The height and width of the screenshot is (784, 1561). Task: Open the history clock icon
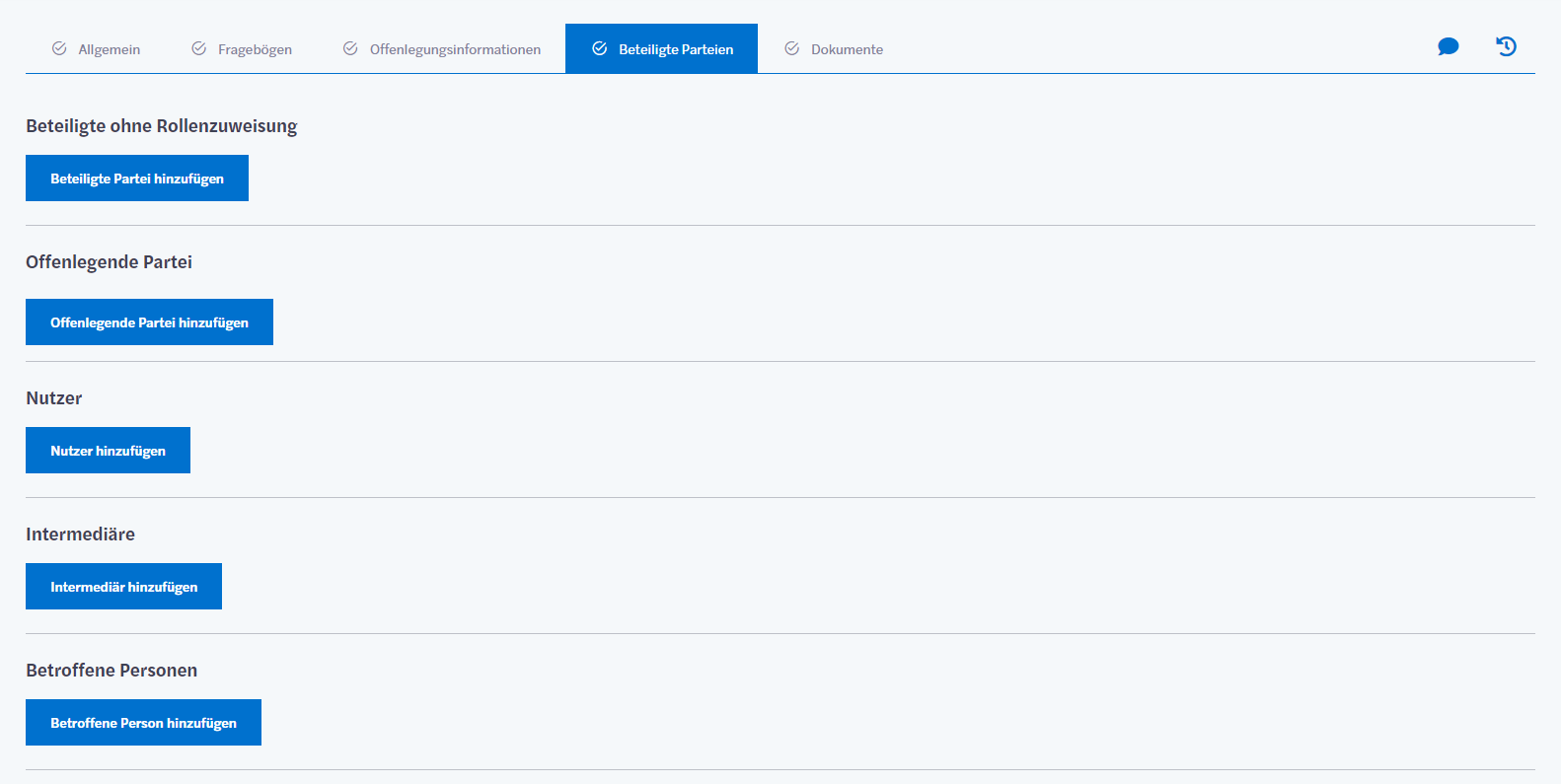coord(1506,46)
